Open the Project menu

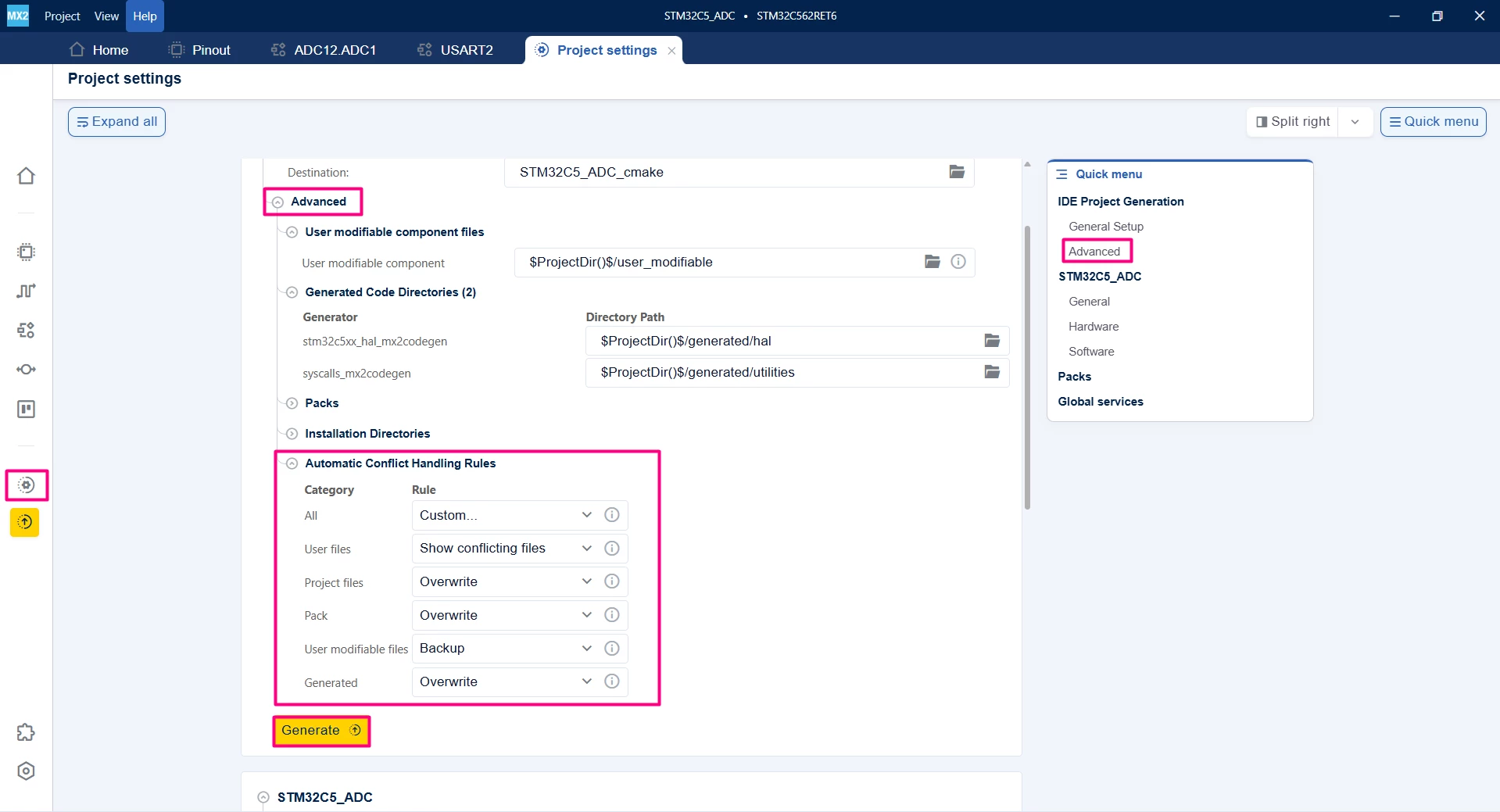click(x=63, y=16)
